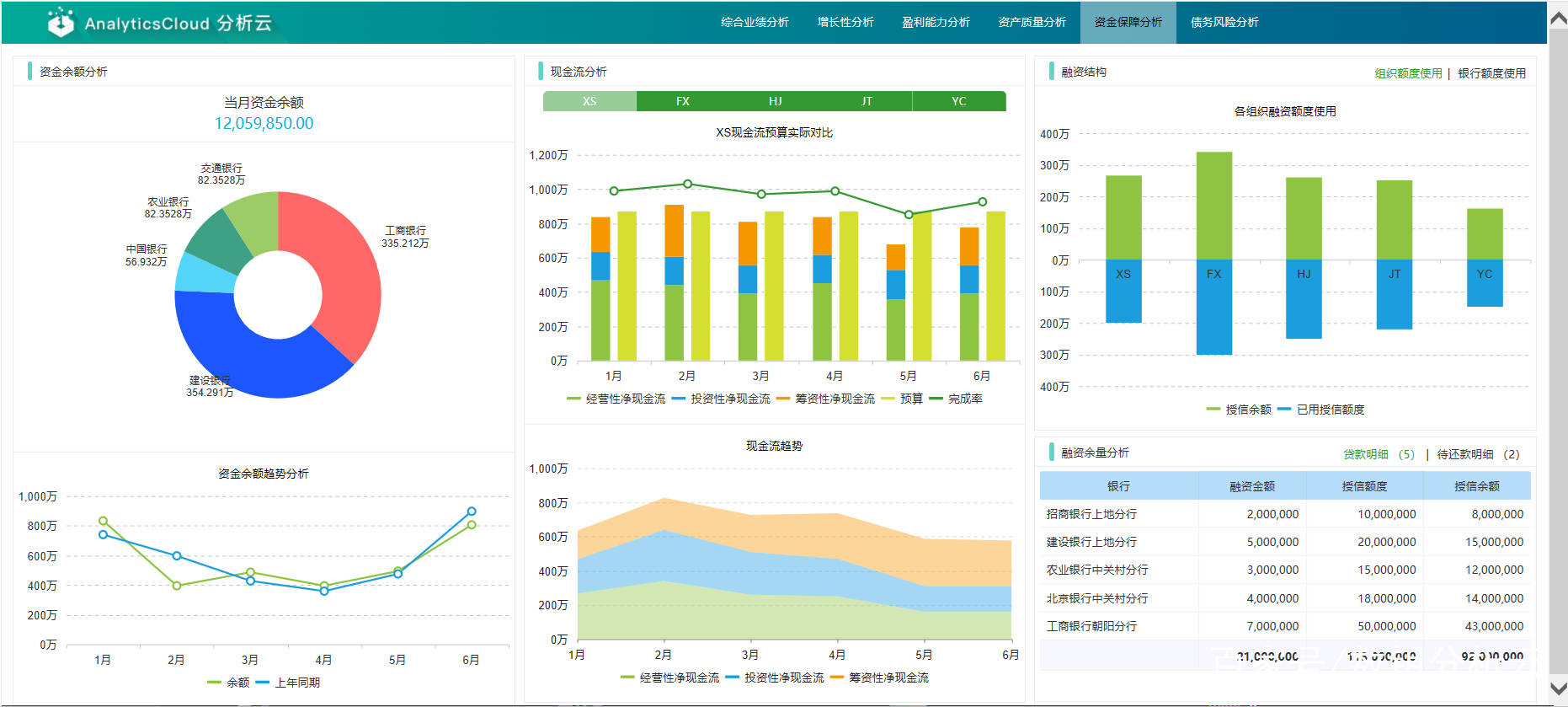Click the 12,059,850.00 balance value
Screen dimensions: 1568x707
[x=264, y=123]
